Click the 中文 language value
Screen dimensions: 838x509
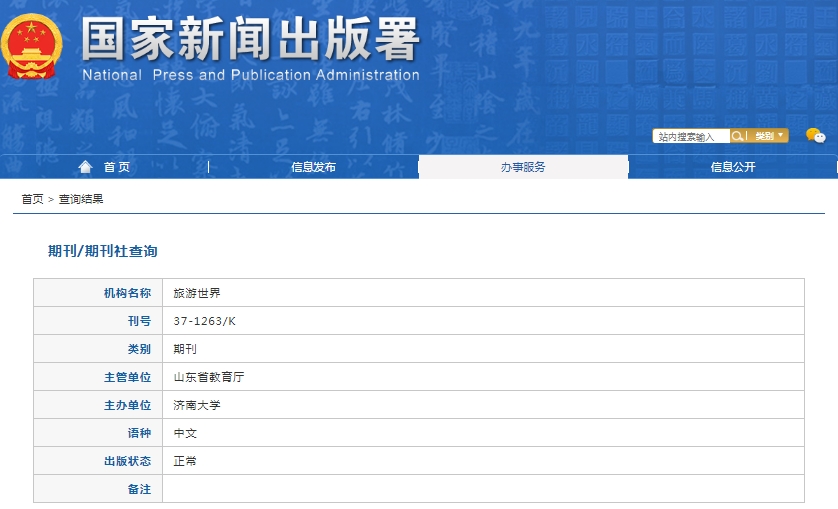click(x=185, y=433)
